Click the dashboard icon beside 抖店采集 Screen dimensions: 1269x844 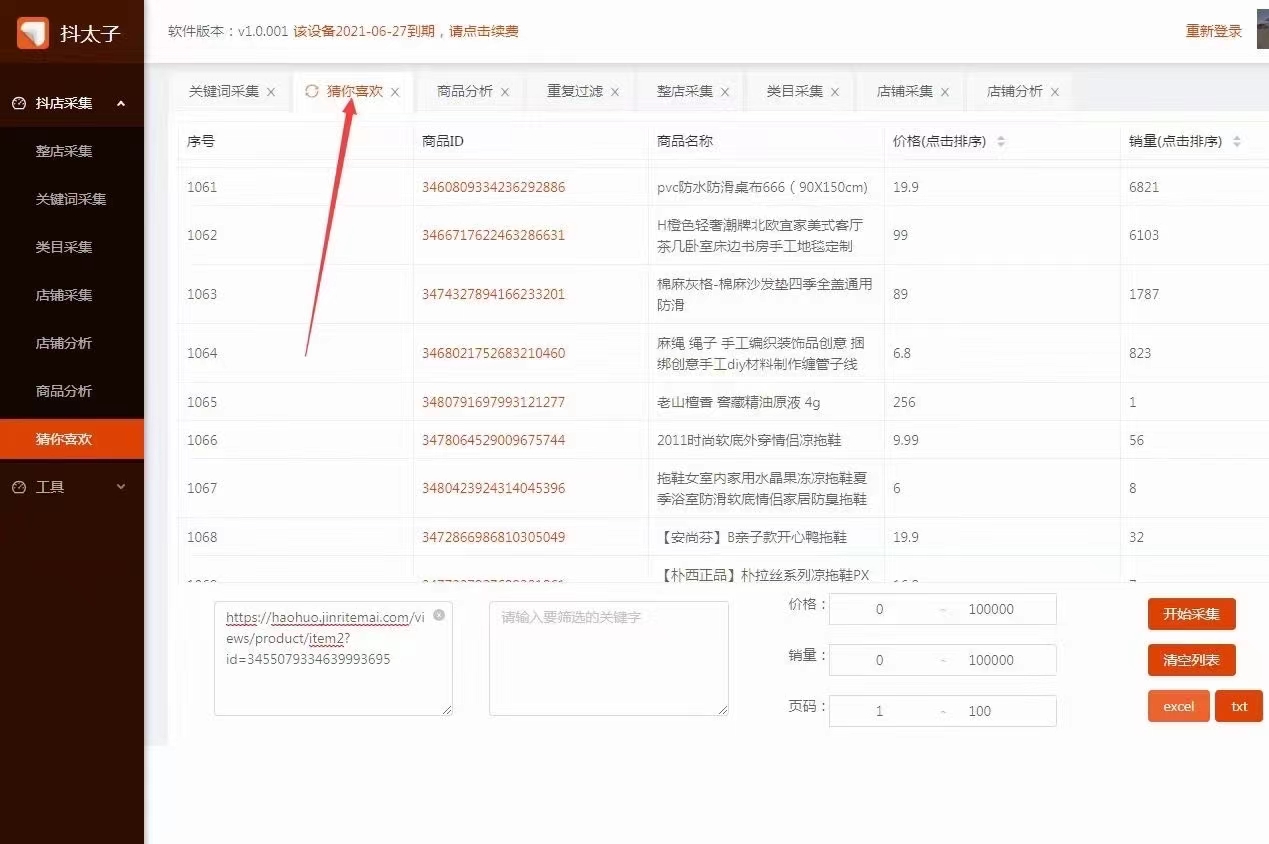pos(21,102)
